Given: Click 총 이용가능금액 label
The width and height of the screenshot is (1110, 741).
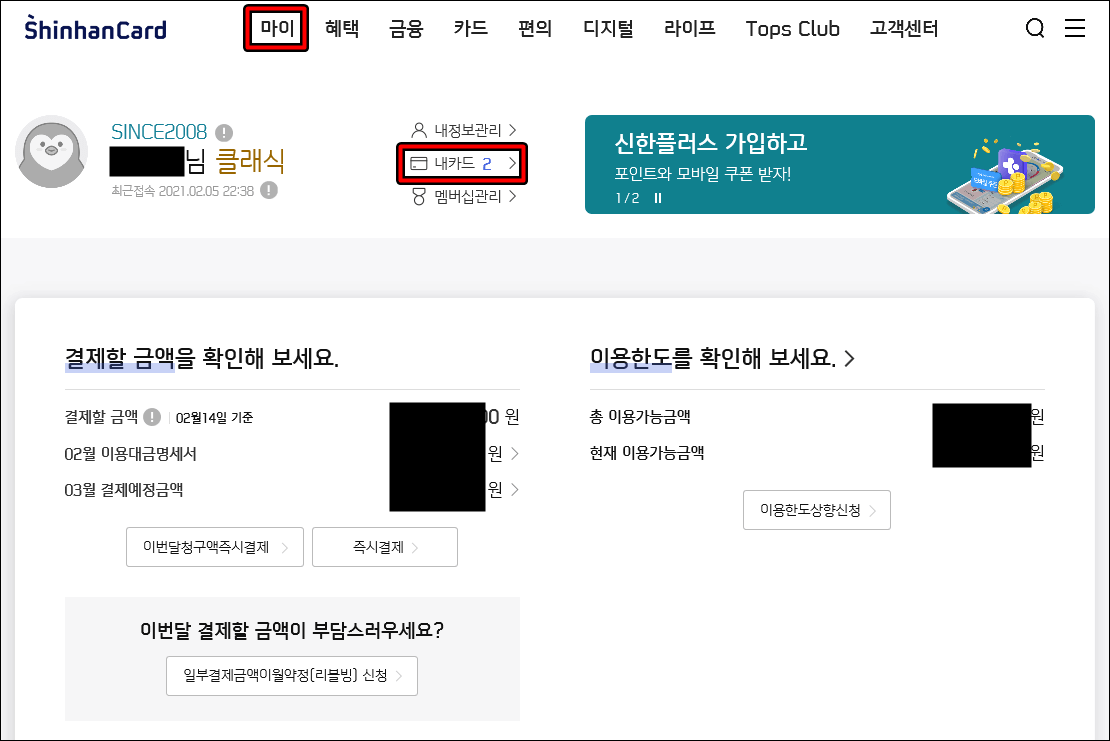Looking at the screenshot, I should (640, 417).
